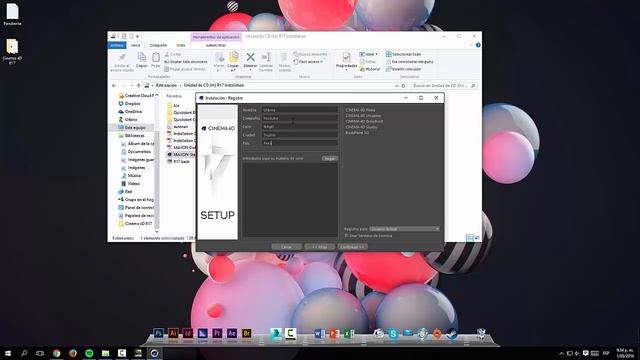Screen dimensions: 640x360
Task: Select BodyPaint 3D in list
Action: click(357, 133)
